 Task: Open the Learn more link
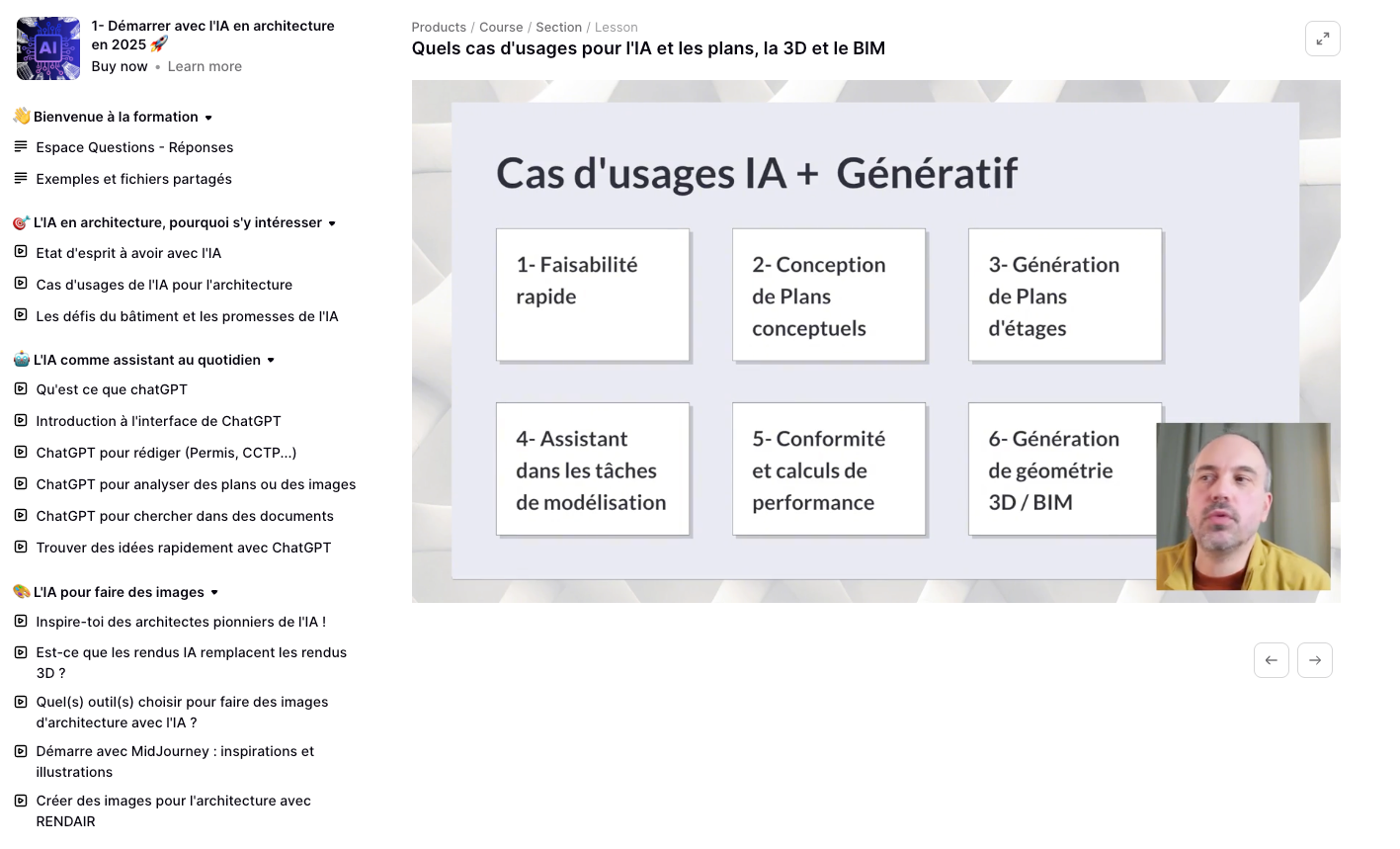click(x=205, y=66)
